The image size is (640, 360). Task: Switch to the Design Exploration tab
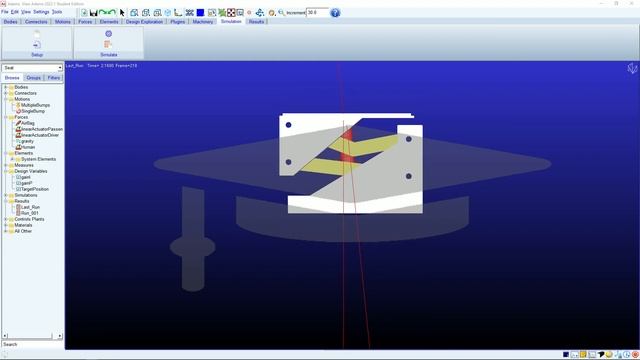pyautogui.click(x=144, y=22)
